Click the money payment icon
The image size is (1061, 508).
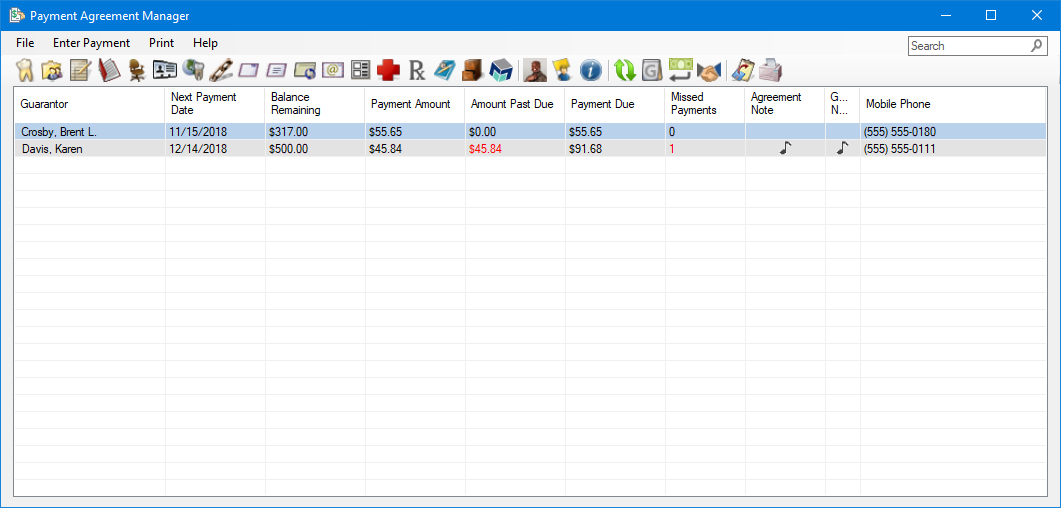coord(681,71)
